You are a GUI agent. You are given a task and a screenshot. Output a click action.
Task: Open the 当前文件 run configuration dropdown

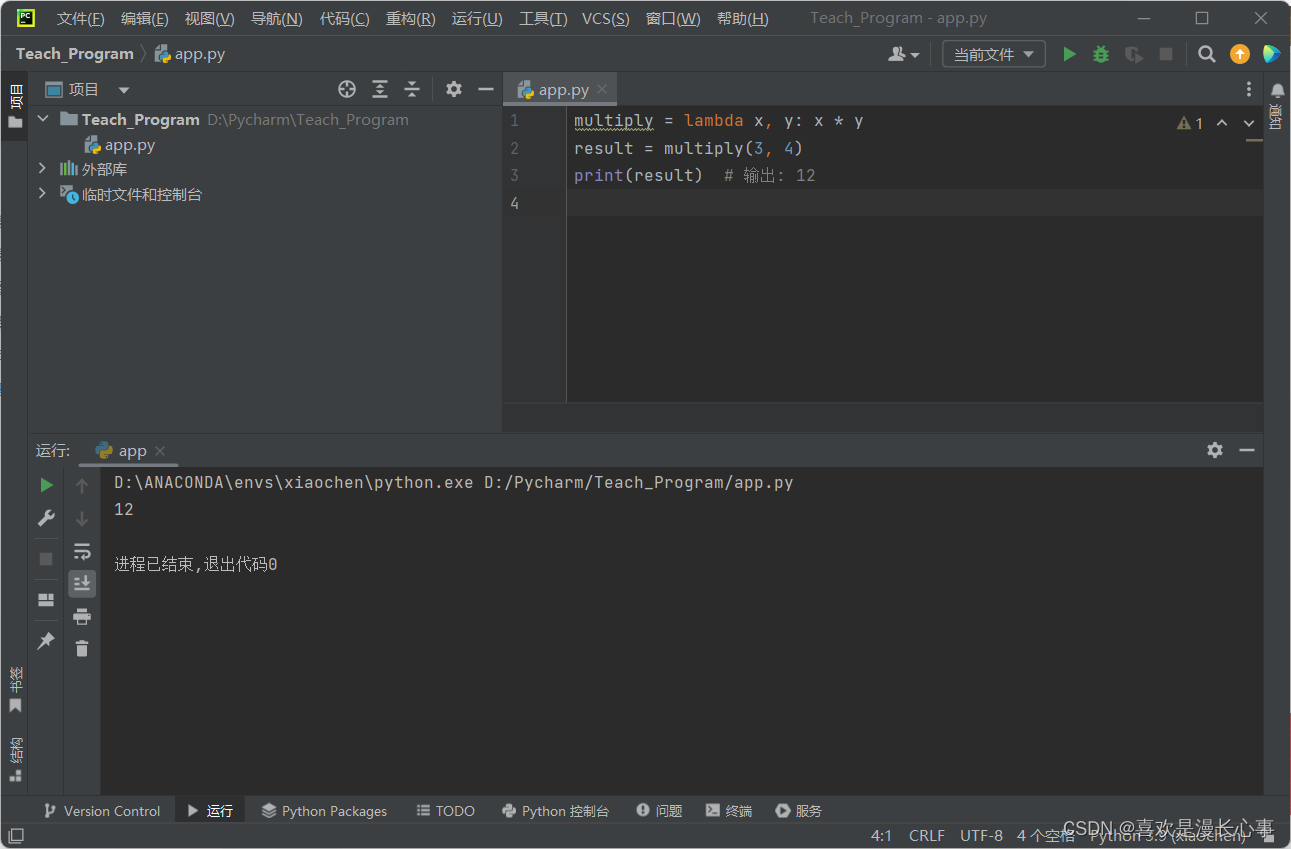pyautogui.click(x=993, y=53)
